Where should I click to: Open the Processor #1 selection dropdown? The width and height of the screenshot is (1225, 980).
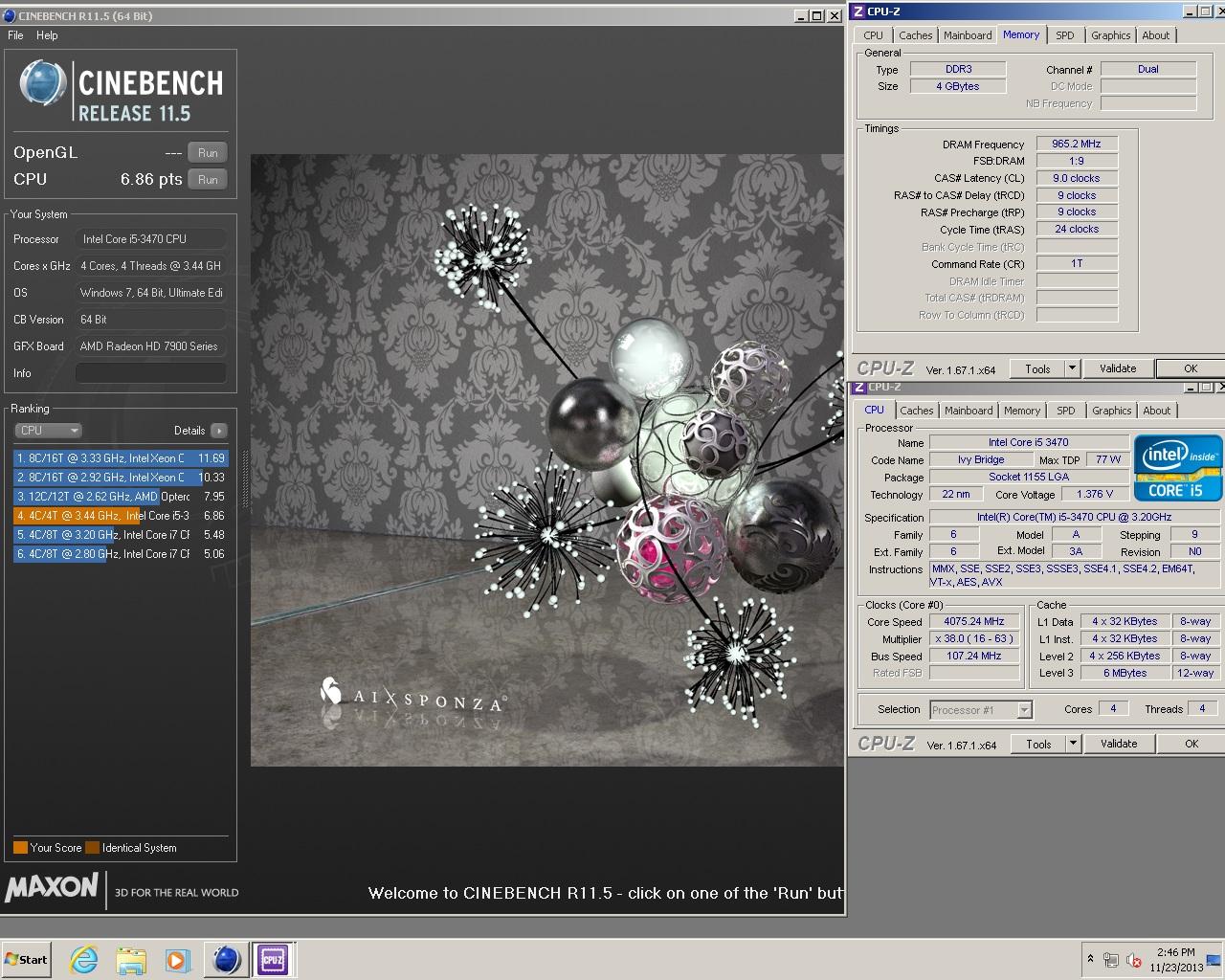click(x=981, y=710)
